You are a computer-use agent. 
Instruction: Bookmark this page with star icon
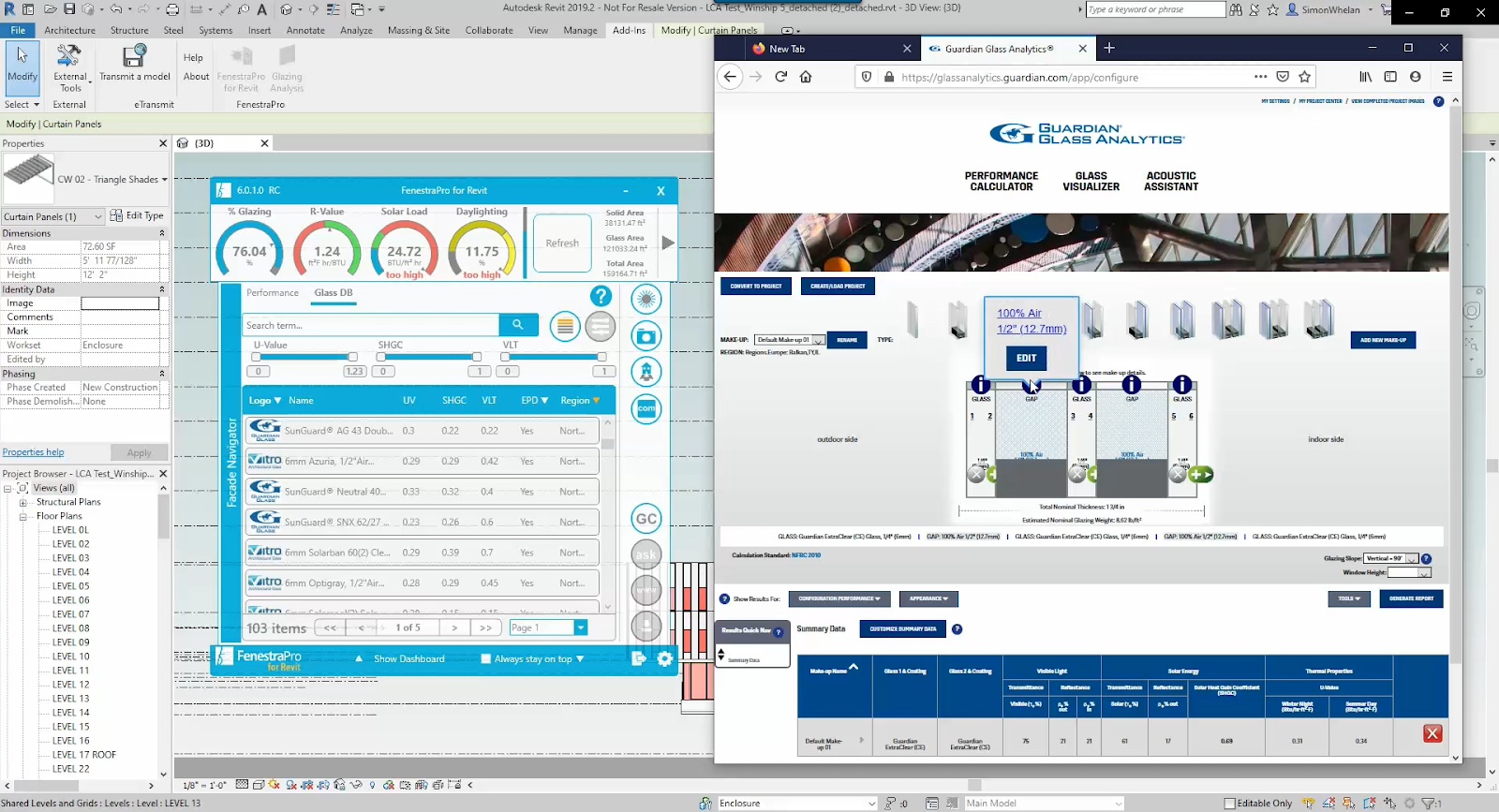tap(1305, 77)
